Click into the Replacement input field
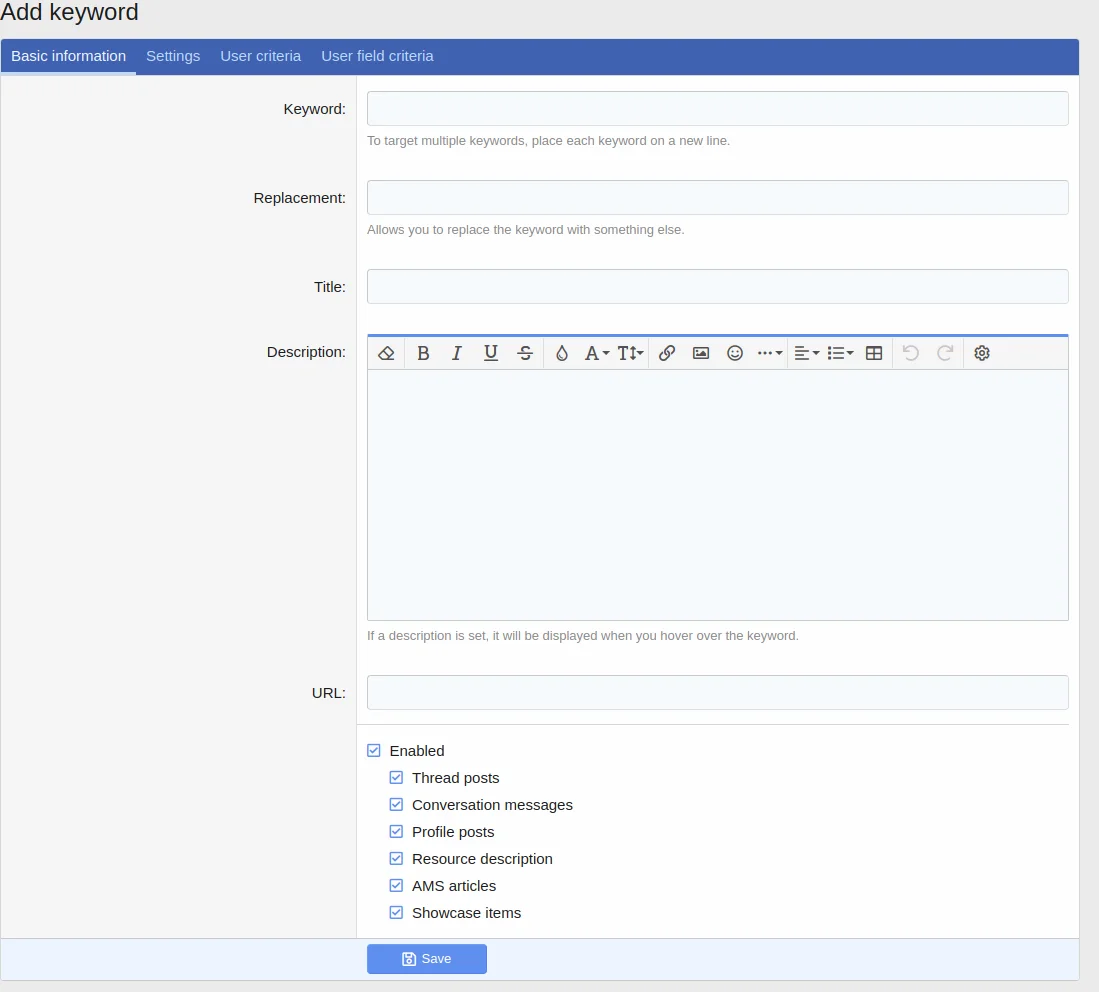The height and width of the screenshot is (992, 1099). (717, 198)
